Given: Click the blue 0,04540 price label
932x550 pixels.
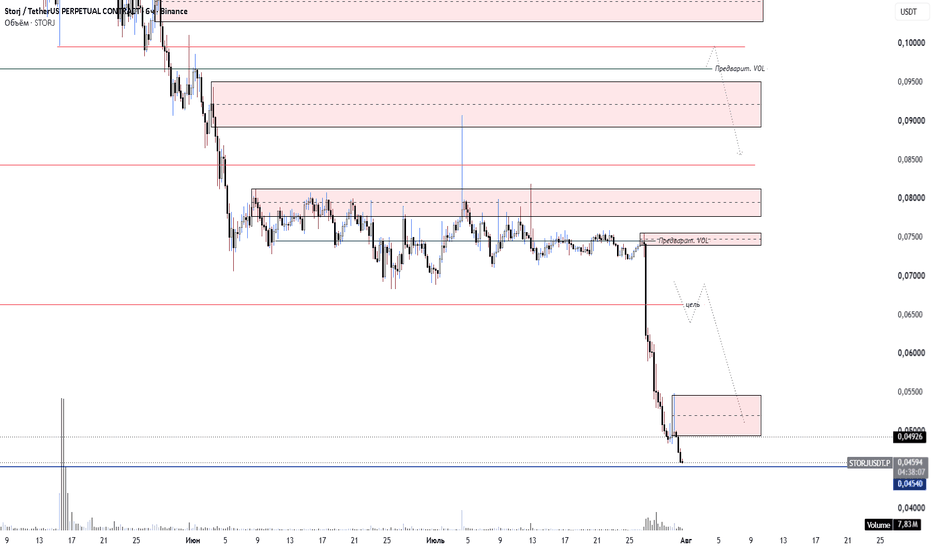Looking at the screenshot, I should 909,484.
